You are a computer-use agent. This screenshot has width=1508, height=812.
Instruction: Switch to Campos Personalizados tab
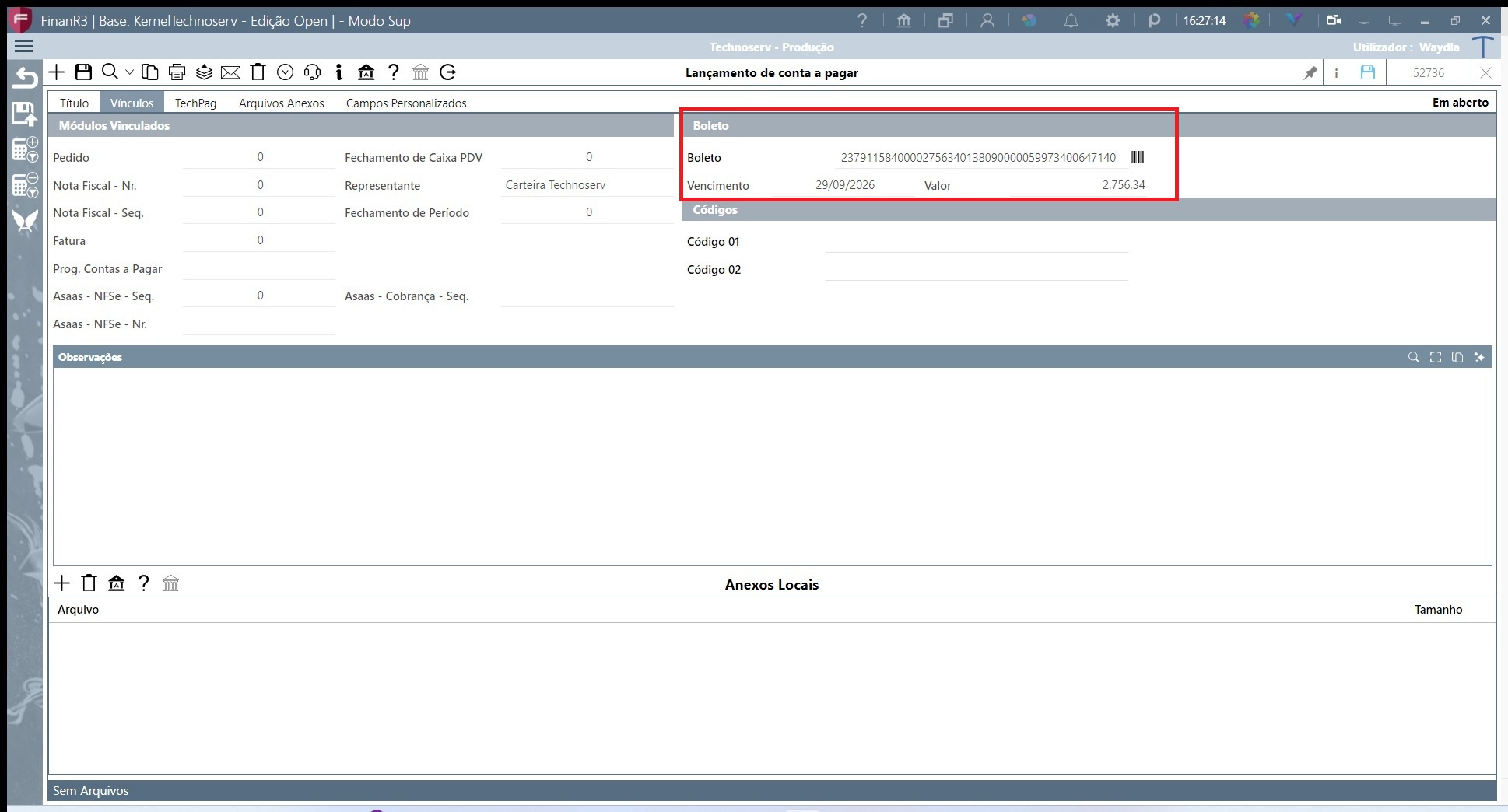point(406,103)
